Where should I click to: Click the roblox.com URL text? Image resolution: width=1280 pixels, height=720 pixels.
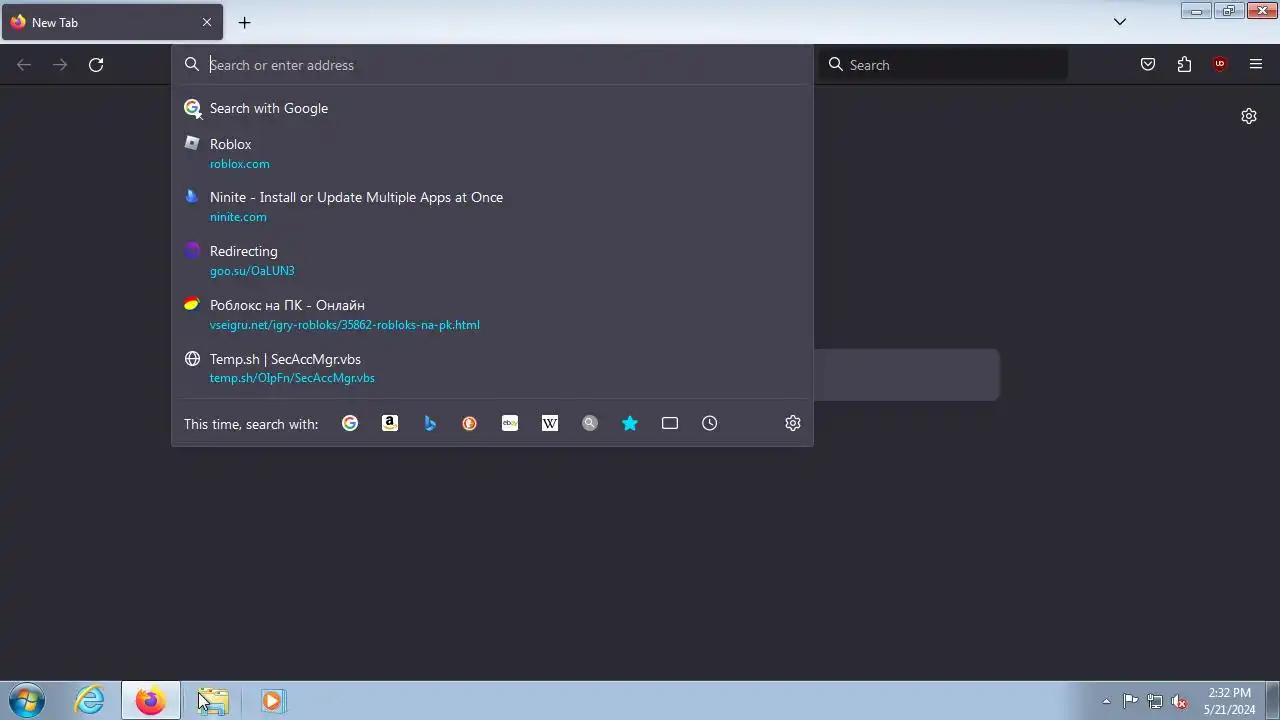click(x=240, y=164)
